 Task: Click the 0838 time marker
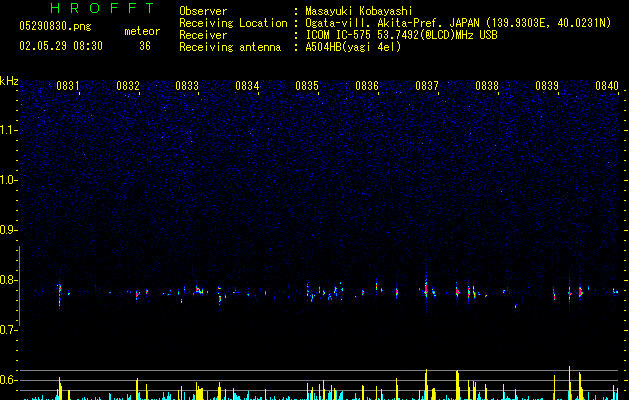pyautogui.click(x=487, y=86)
